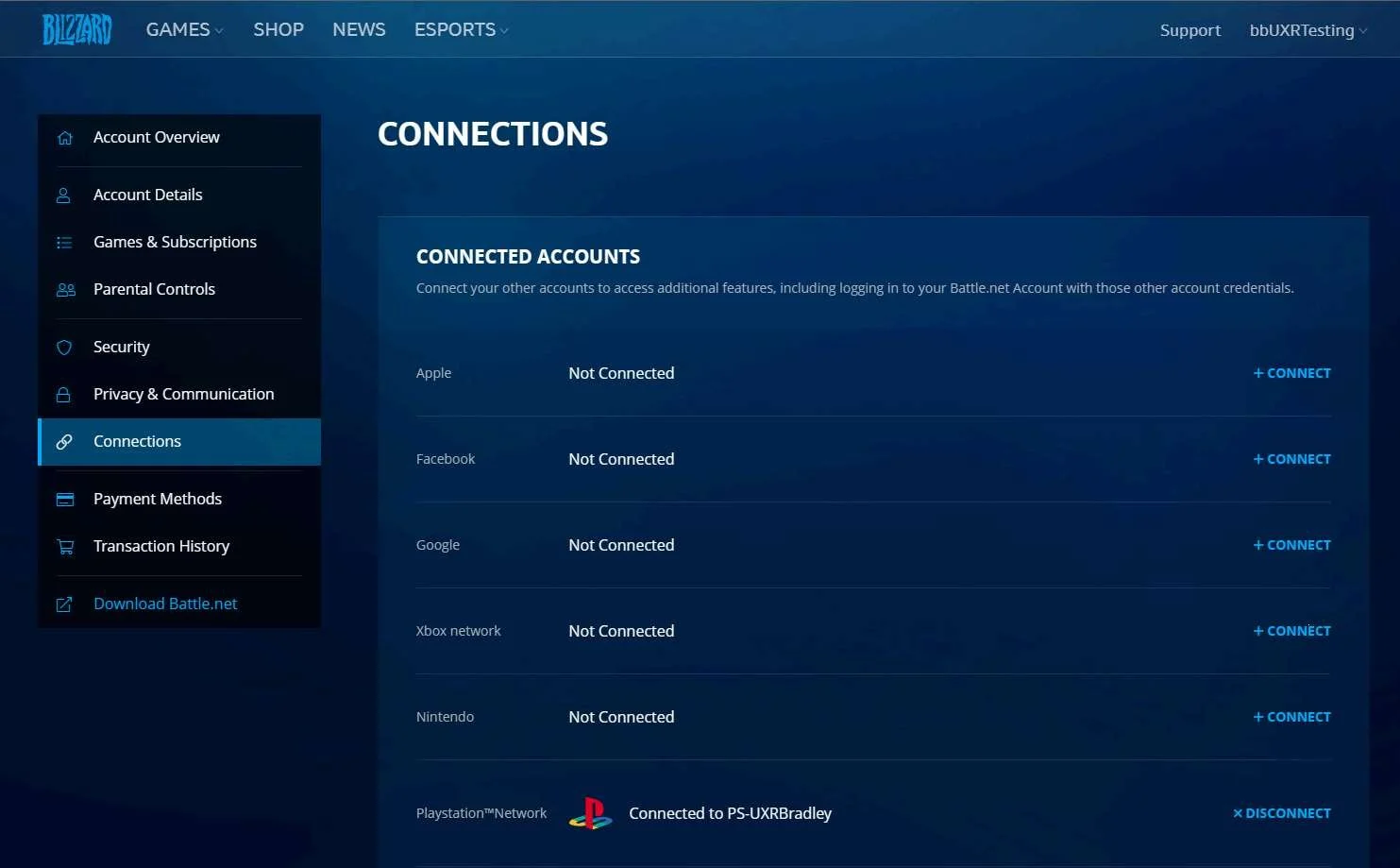Viewport: 1400px width, 868px height.
Task: Open Payment Methods page
Action: (x=179, y=500)
